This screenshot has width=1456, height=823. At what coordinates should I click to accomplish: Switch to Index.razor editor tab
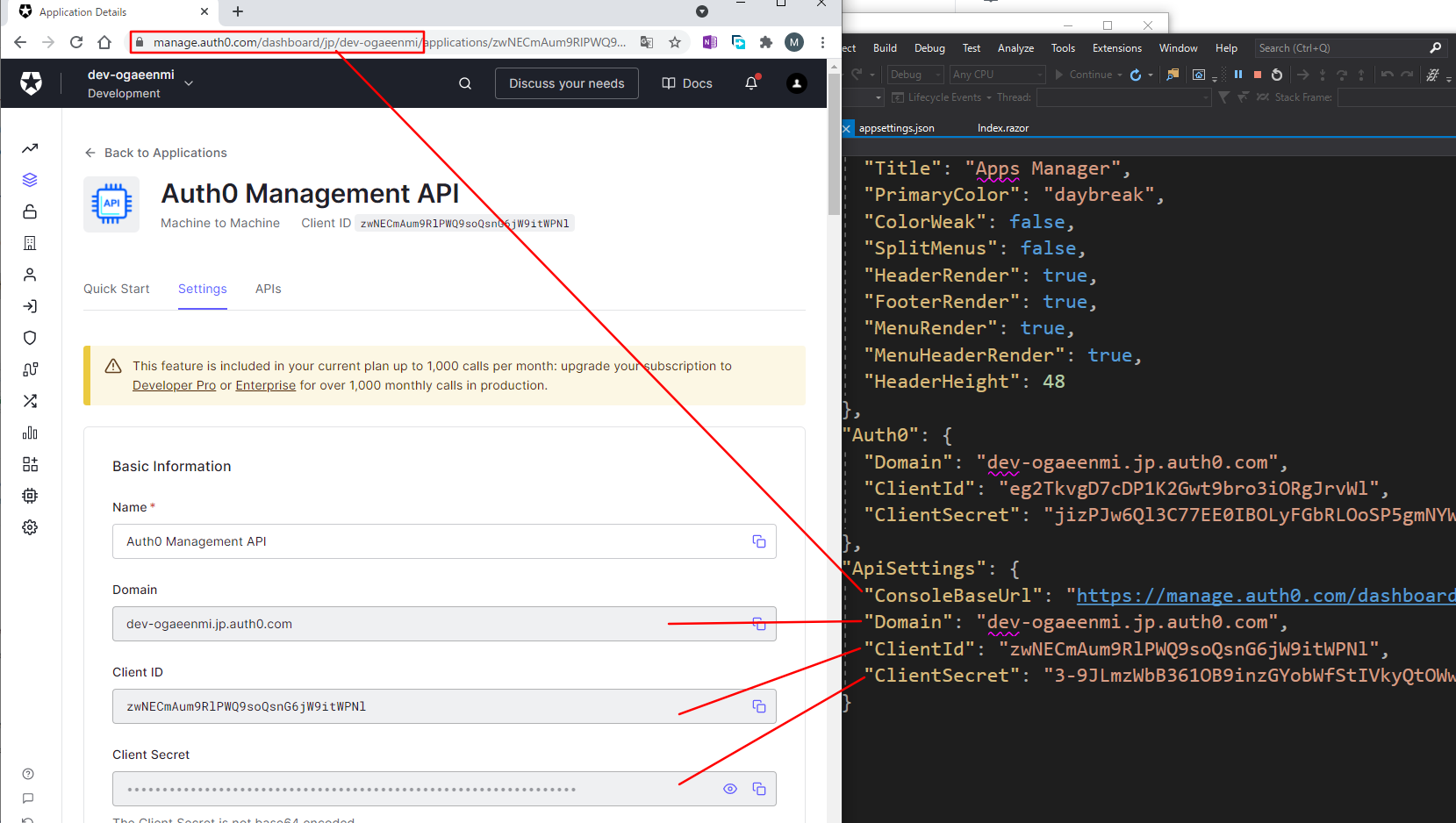1003,128
